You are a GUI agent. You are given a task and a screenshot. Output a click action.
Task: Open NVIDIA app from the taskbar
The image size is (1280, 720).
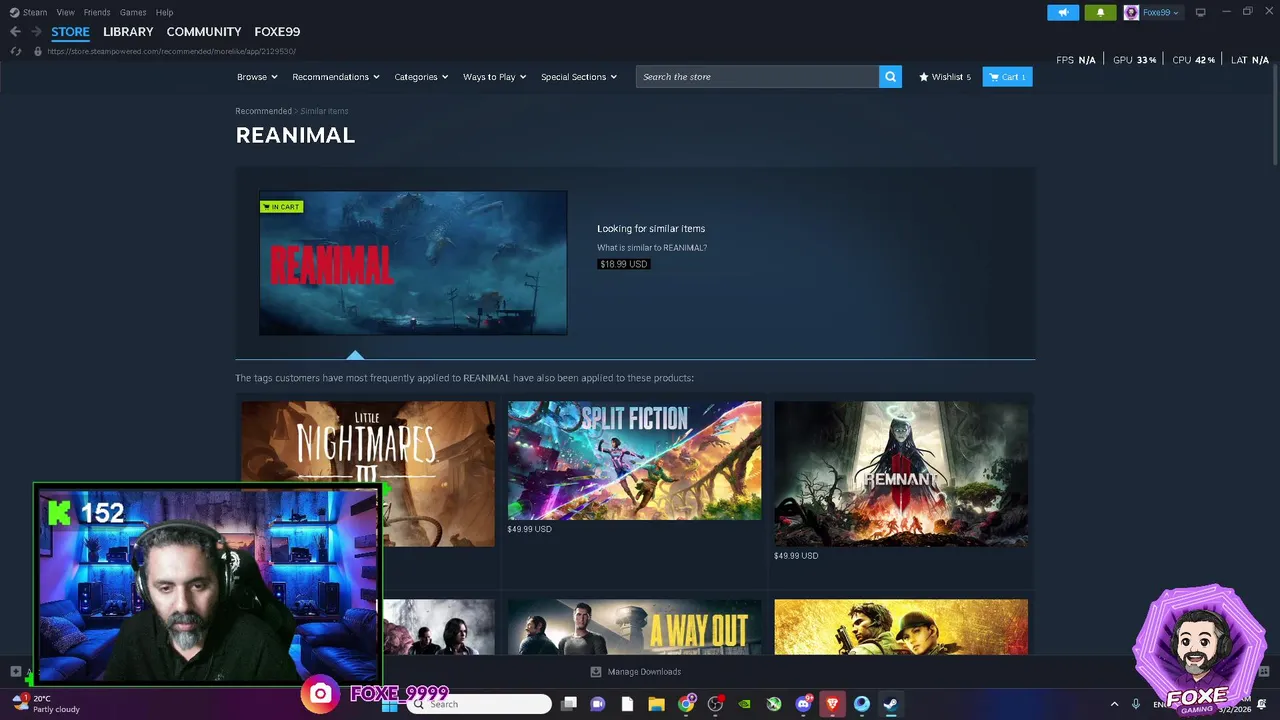click(744, 704)
